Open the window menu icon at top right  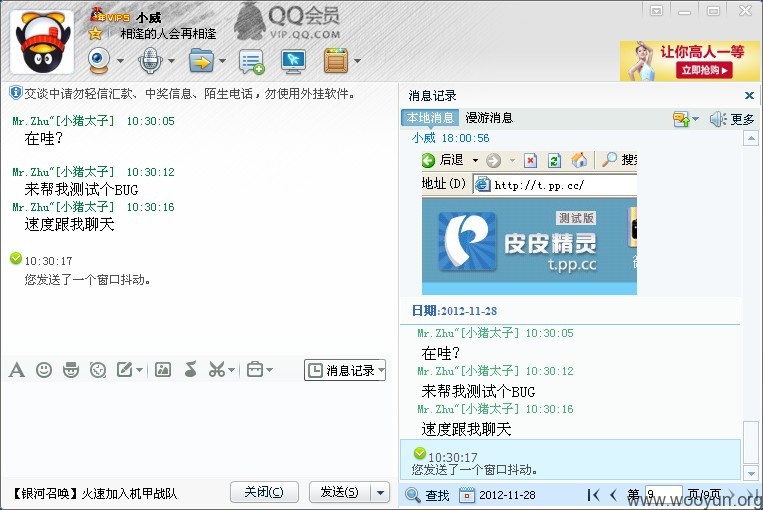point(656,11)
